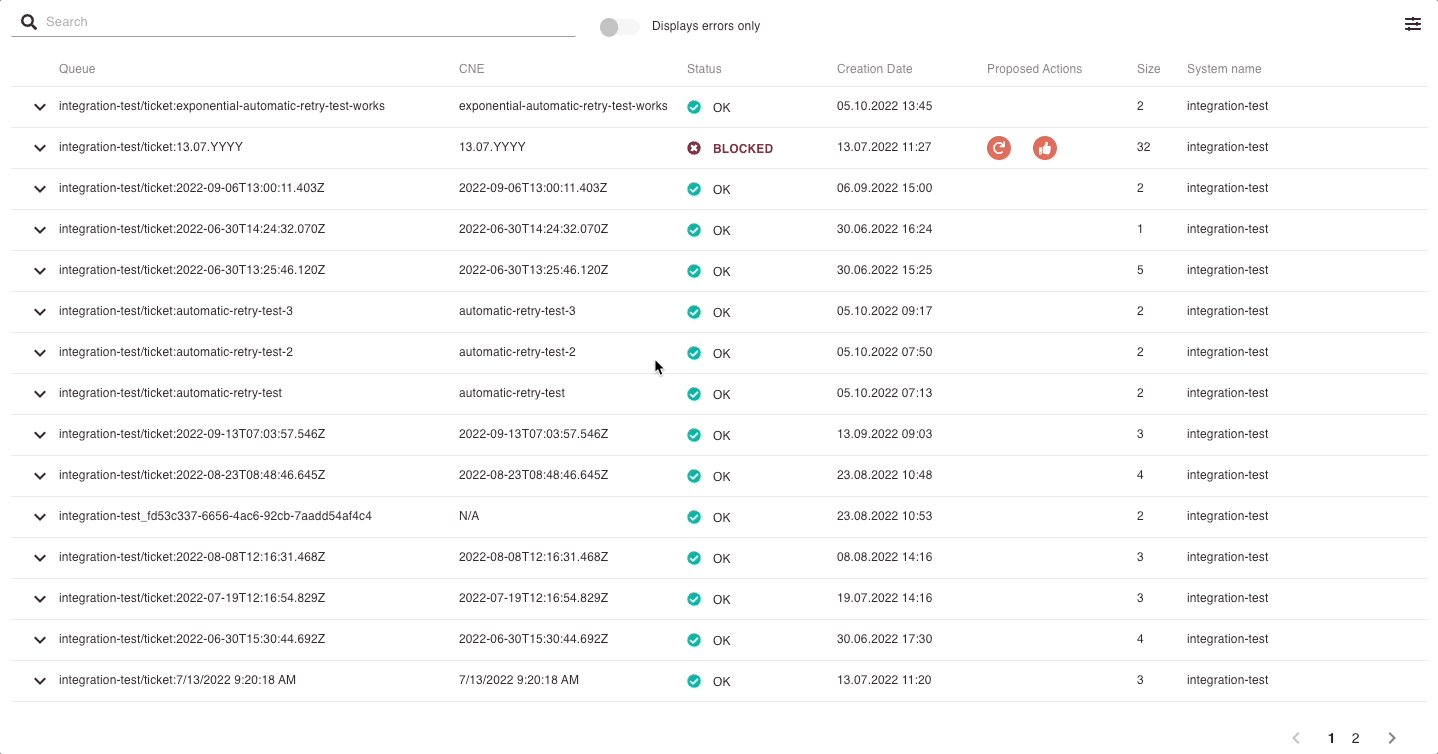The height and width of the screenshot is (754, 1438).
Task: Enable the Displays errors only toggle
Action: point(618,27)
